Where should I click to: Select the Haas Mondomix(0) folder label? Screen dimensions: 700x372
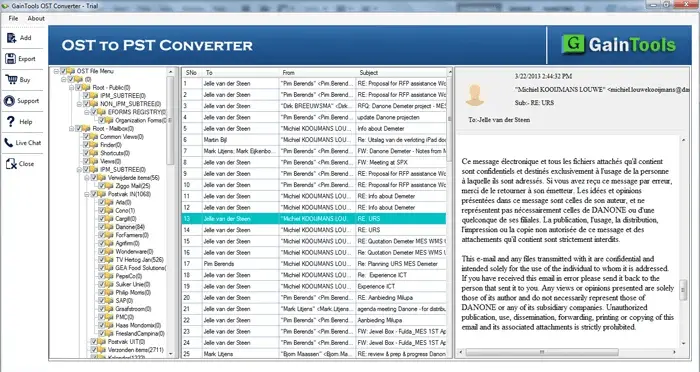[138, 325]
